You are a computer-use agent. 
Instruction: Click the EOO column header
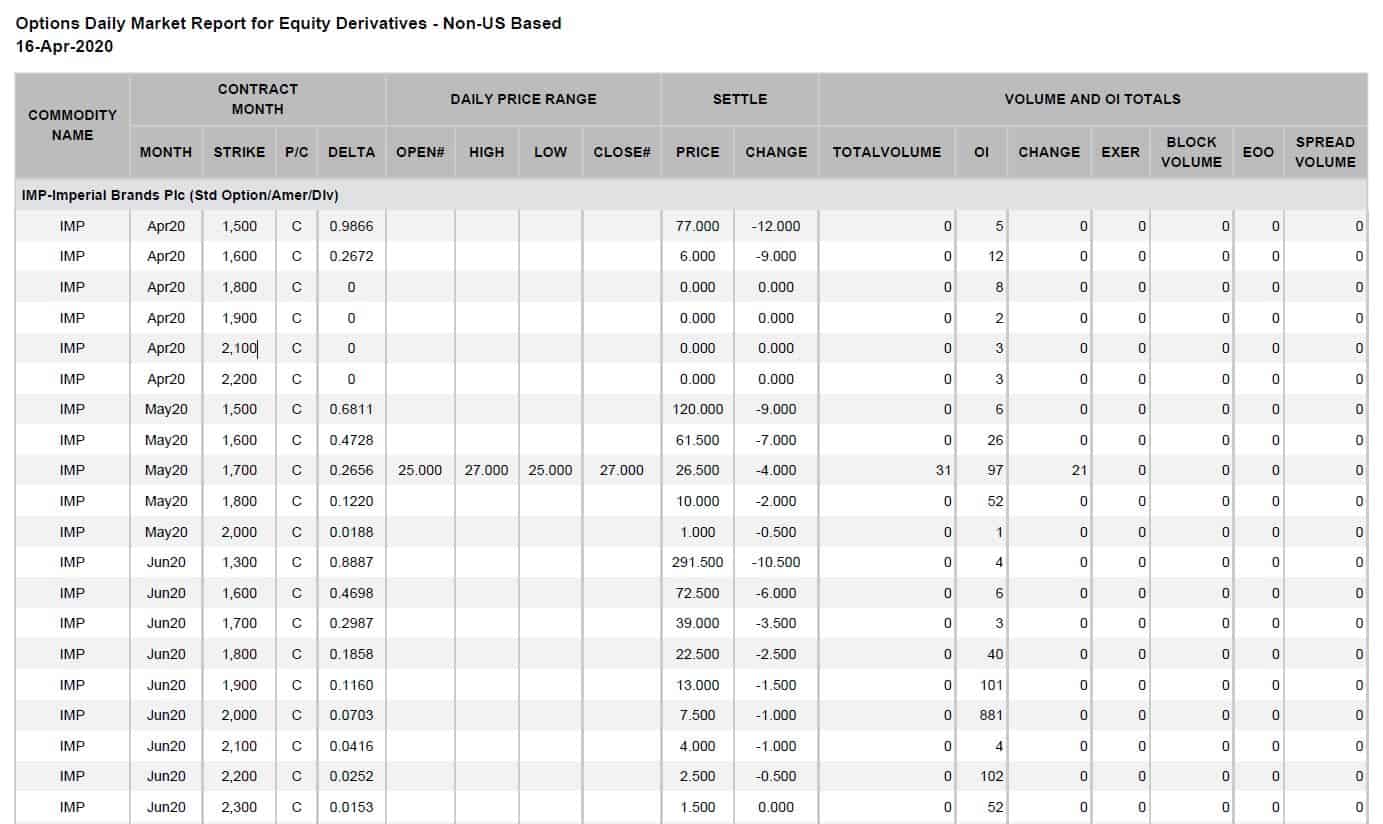click(x=1259, y=152)
